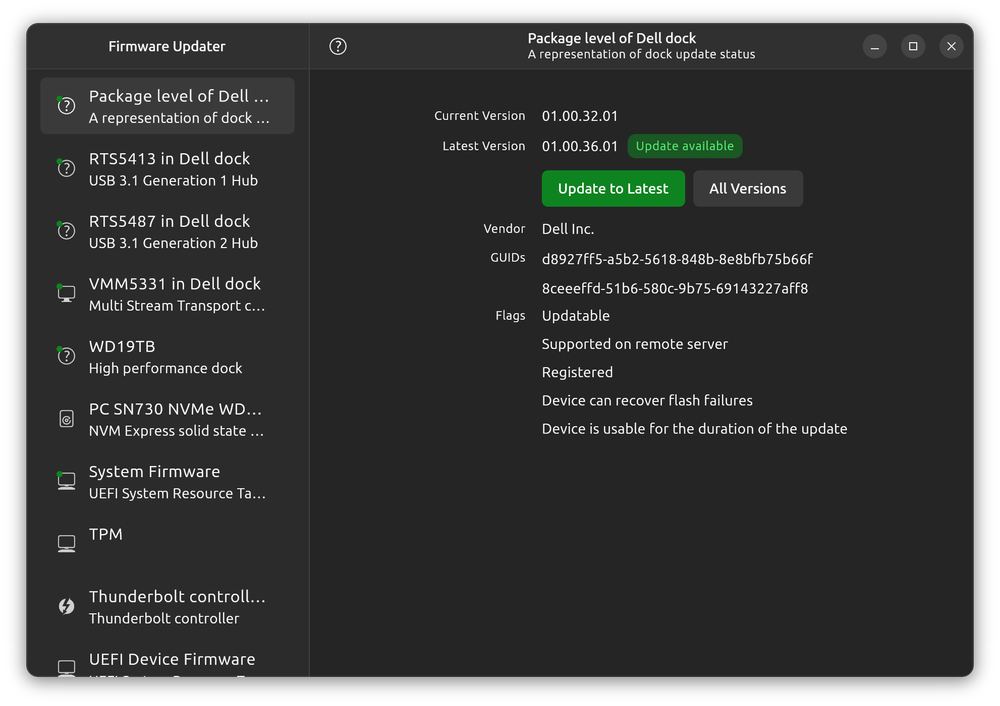Image resolution: width=1000 pixels, height=706 pixels.
Task: Click the display icon next to UEFI Device Firmware
Action: click(x=65, y=668)
